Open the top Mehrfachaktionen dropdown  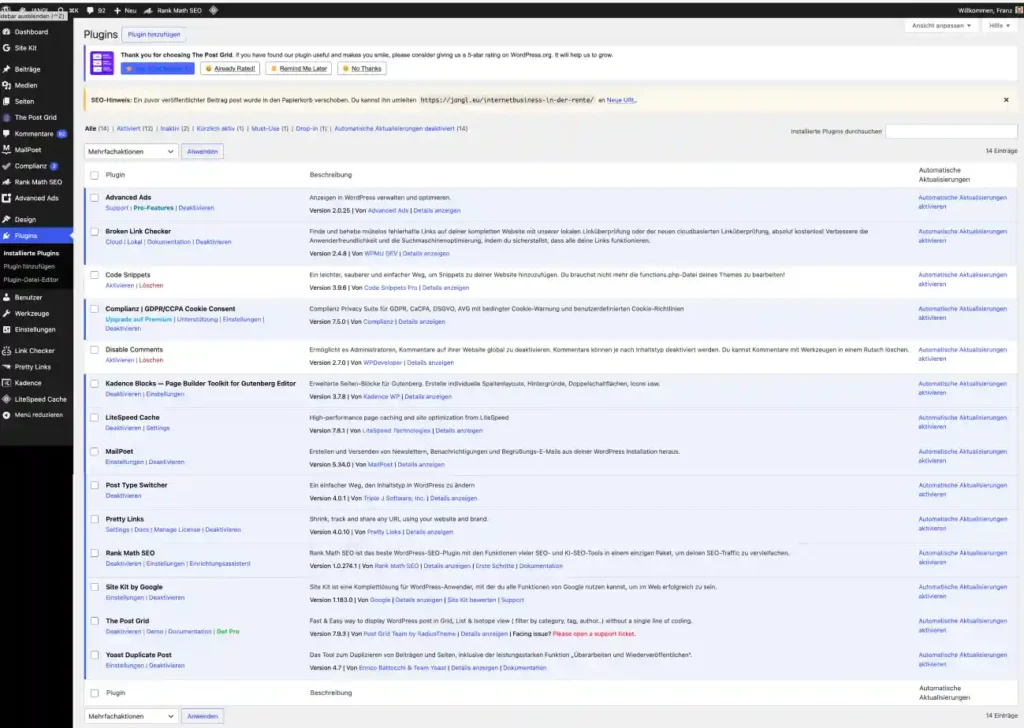(131, 151)
